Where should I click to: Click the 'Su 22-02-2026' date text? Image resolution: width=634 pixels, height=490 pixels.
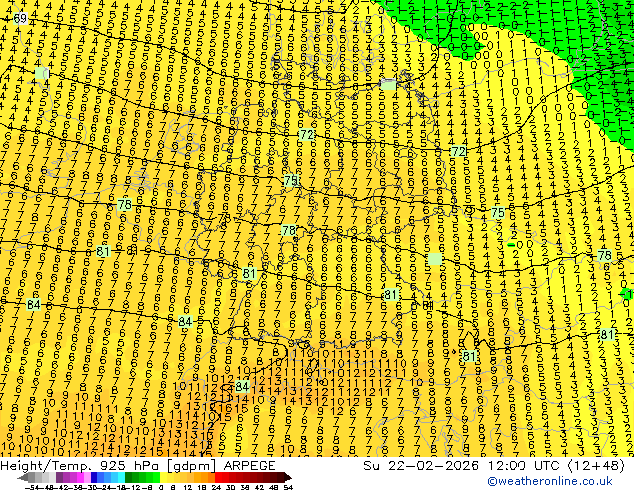point(423,466)
